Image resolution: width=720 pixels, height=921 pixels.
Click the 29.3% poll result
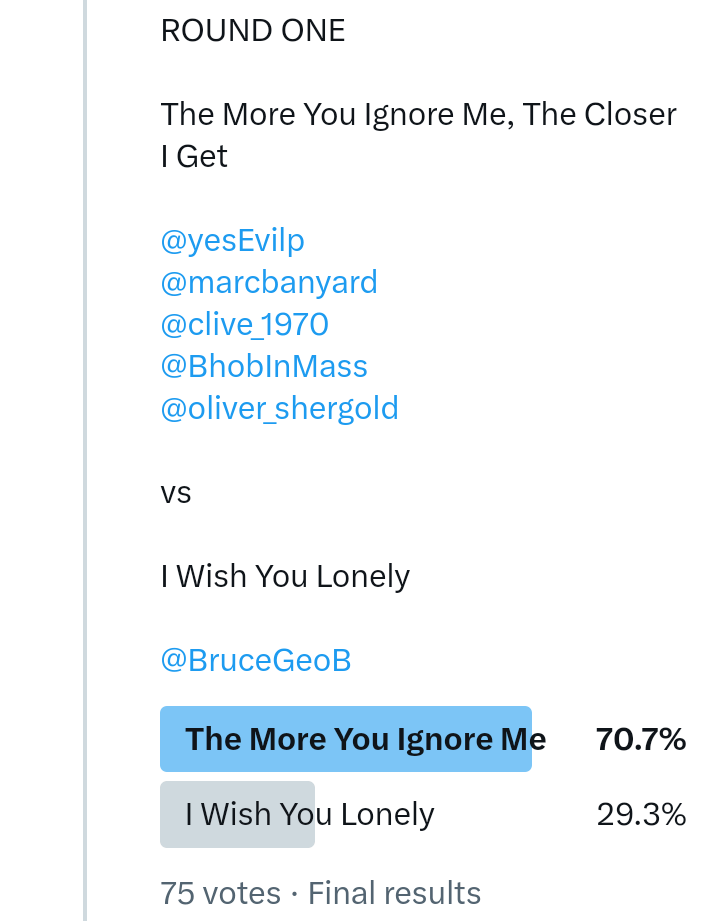pyautogui.click(x=641, y=815)
